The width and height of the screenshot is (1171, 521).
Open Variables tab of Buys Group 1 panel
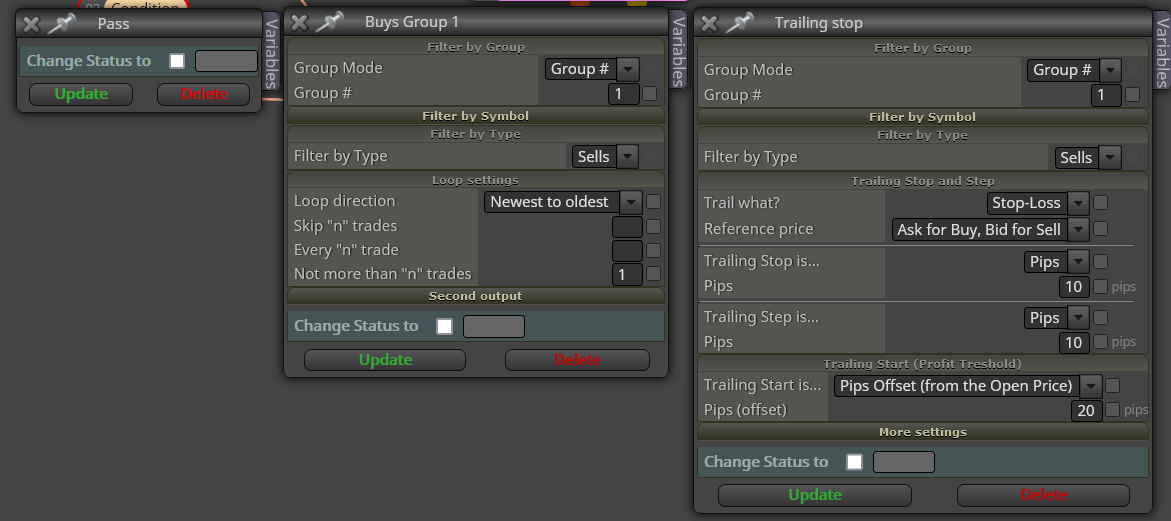coord(678,50)
